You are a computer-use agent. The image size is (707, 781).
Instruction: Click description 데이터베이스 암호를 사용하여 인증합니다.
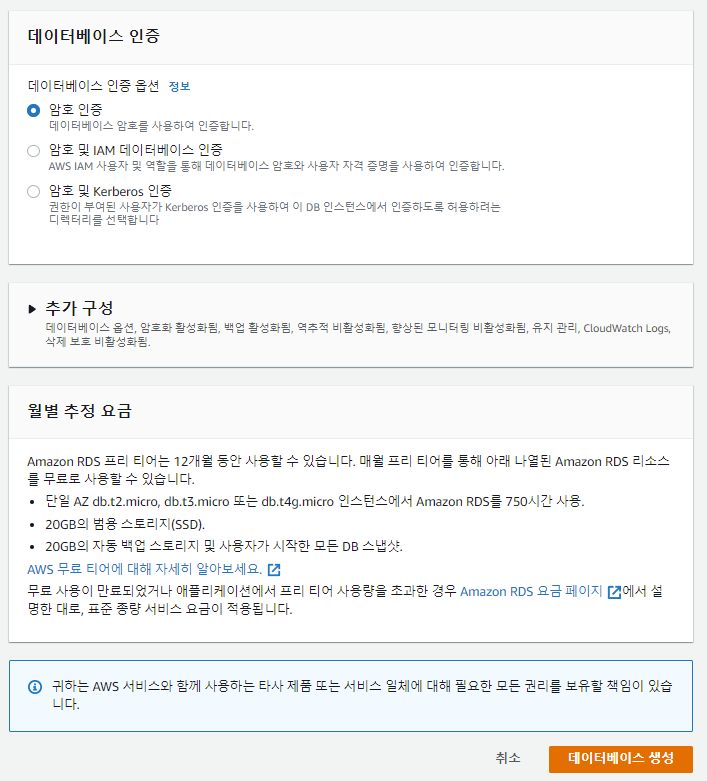[x=151, y=126]
